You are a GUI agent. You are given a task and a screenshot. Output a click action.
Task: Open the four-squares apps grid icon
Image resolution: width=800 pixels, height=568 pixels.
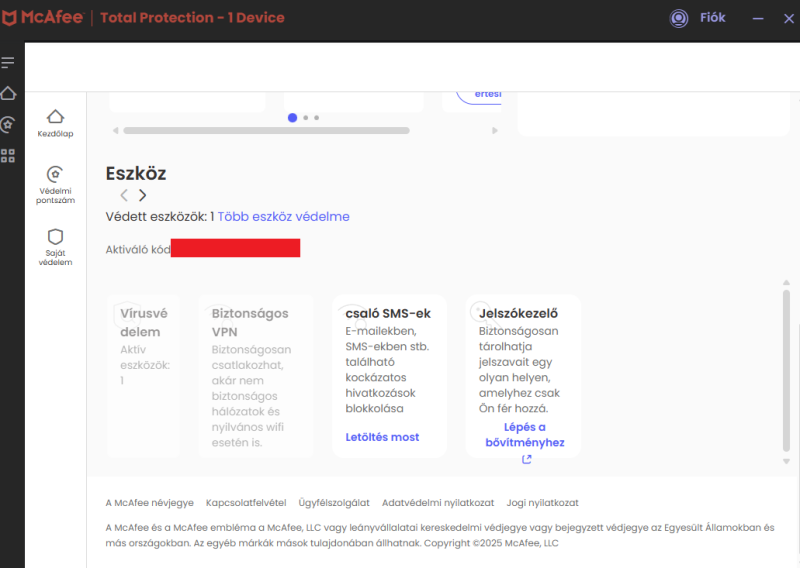(8, 156)
